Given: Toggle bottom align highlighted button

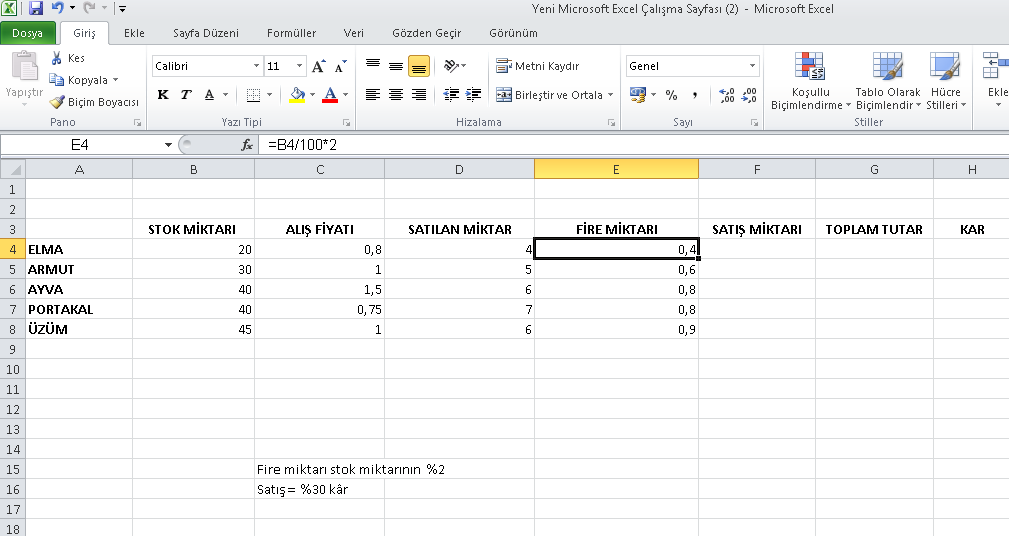Looking at the screenshot, I should [x=419, y=66].
